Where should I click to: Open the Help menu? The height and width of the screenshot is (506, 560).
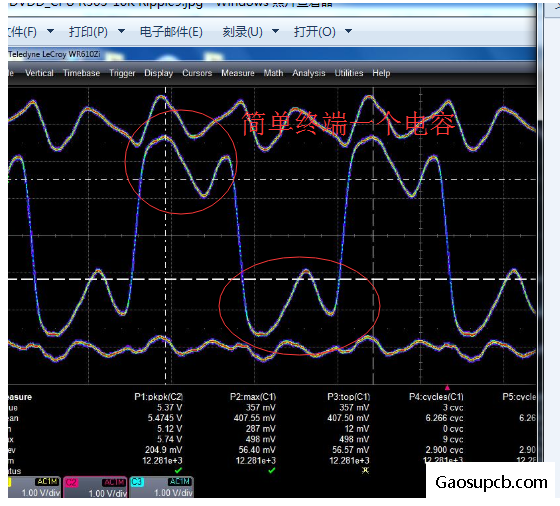coord(381,73)
